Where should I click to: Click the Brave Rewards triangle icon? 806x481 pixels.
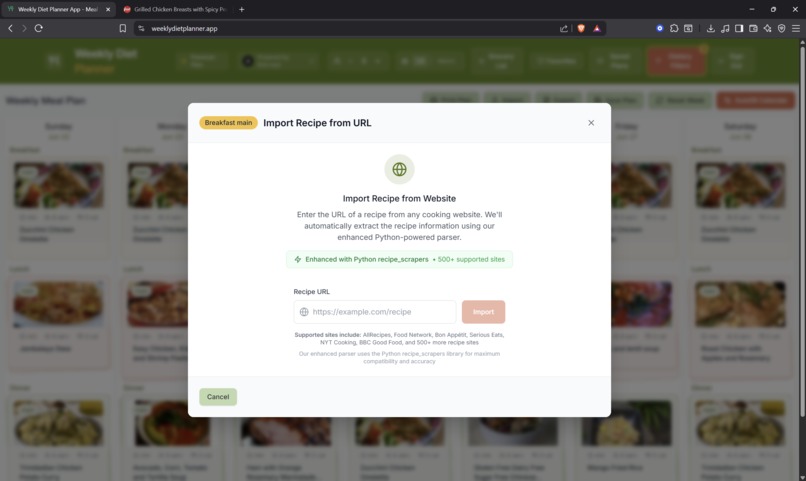[597, 28]
